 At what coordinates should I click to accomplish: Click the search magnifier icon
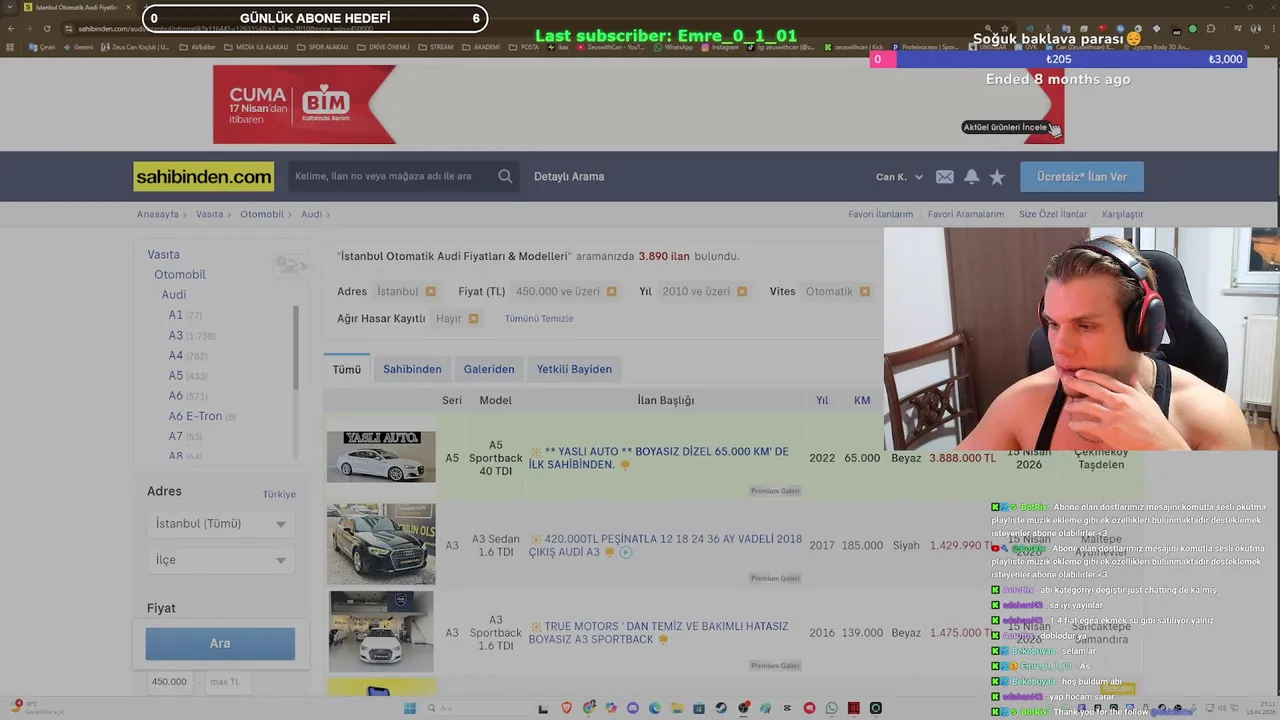coord(505,176)
